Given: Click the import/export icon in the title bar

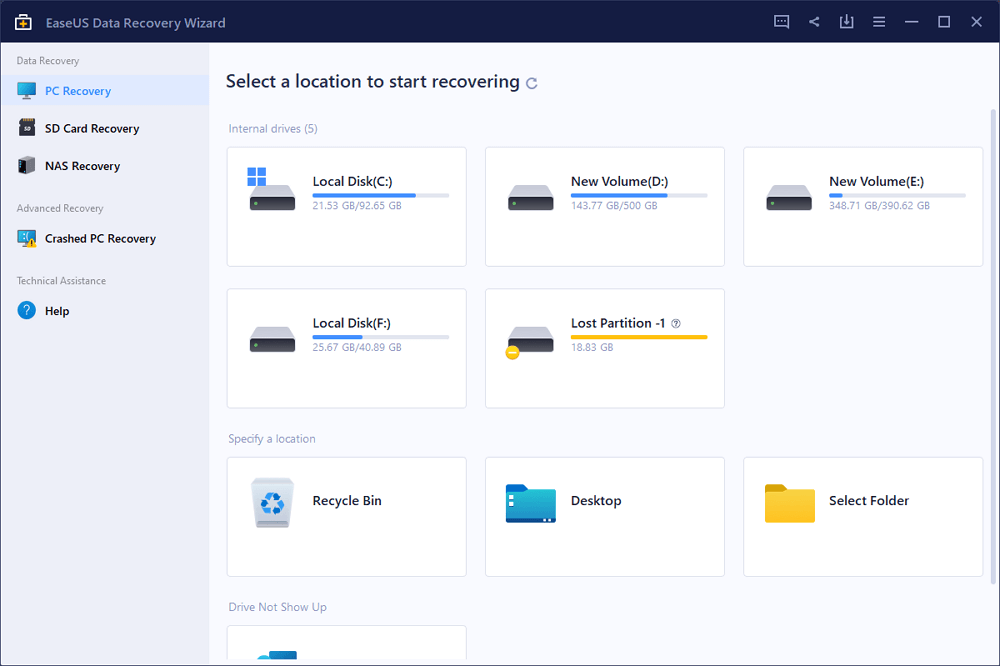Looking at the screenshot, I should [846, 21].
